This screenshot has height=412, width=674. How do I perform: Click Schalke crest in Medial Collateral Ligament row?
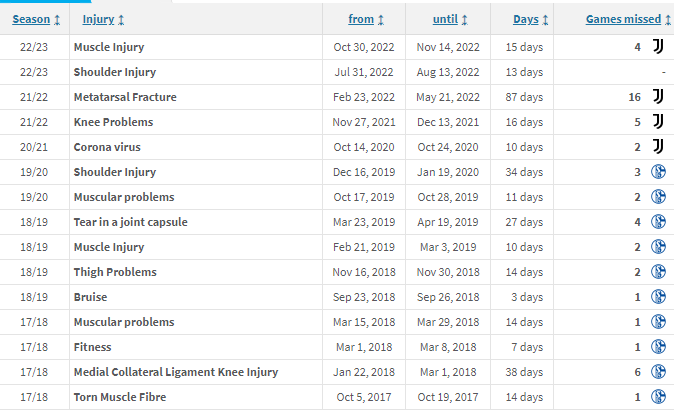coord(658,372)
